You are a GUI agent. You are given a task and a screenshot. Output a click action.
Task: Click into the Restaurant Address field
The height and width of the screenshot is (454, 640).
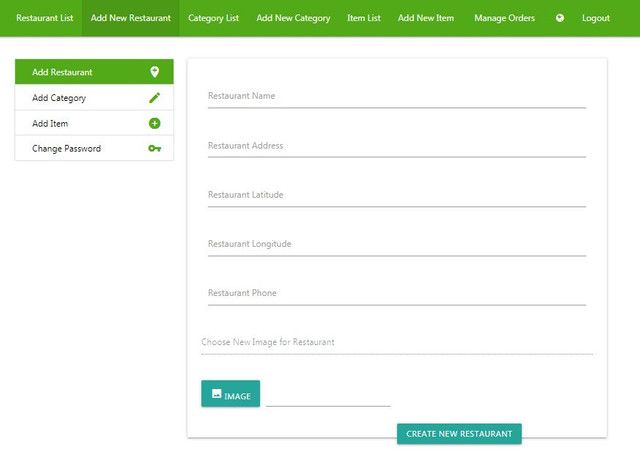tap(396, 146)
